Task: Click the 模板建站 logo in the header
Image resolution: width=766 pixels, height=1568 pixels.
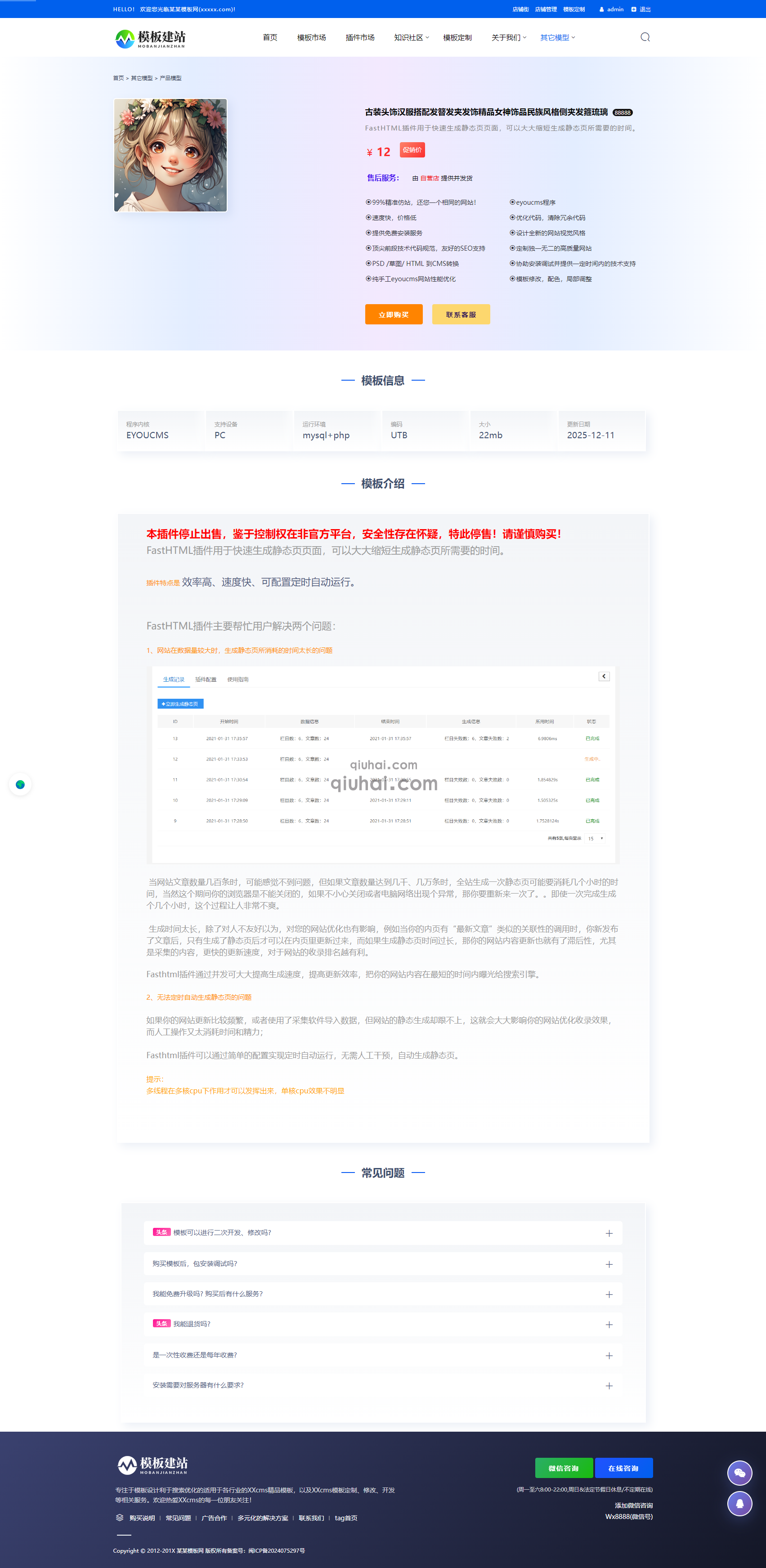Action: [151, 38]
